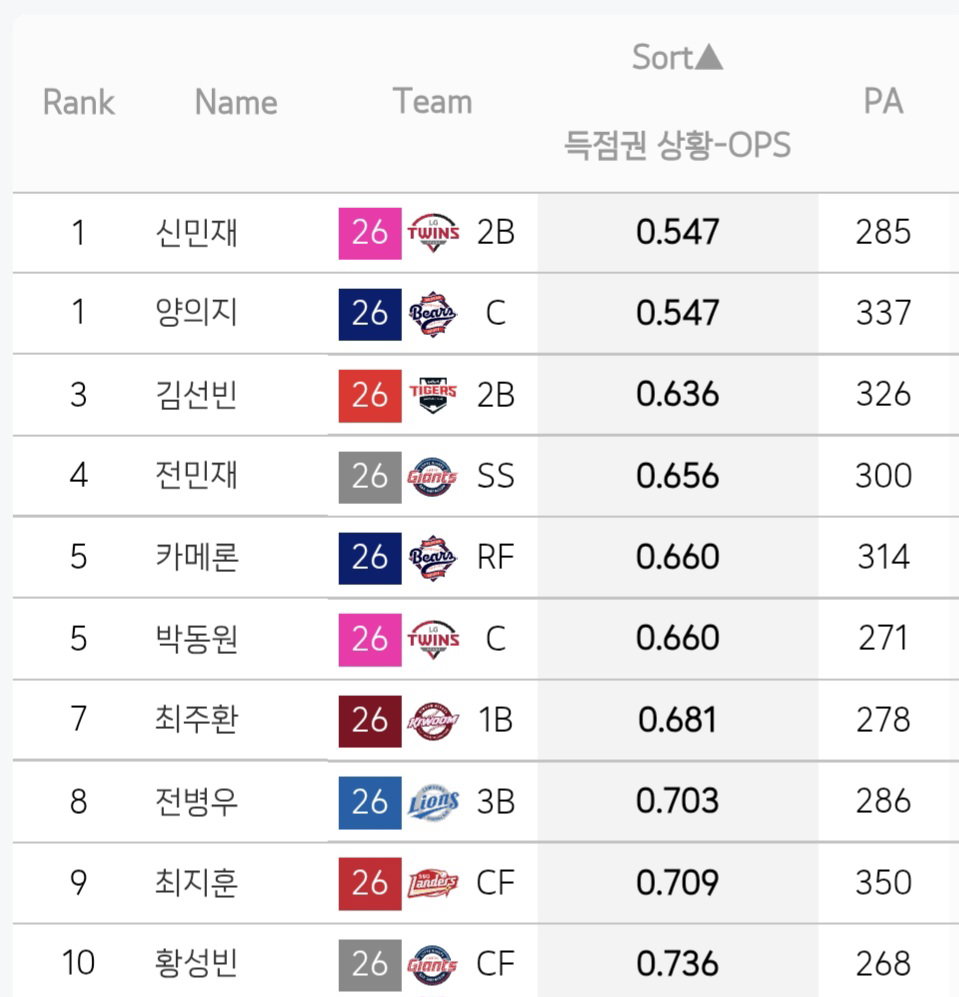The image size is (959, 997).
Task: Click the pink 26 year badge for 신민재
Action: (x=370, y=233)
